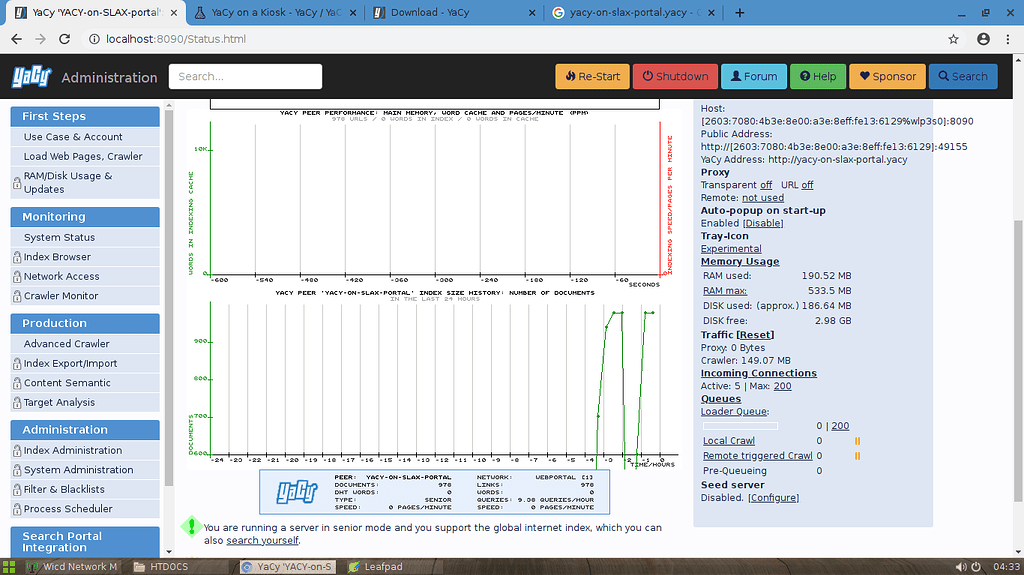The height and width of the screenshot is (575, 1024).
Task: Click the URL proxy off link
Action: click(x=807, y=185)
